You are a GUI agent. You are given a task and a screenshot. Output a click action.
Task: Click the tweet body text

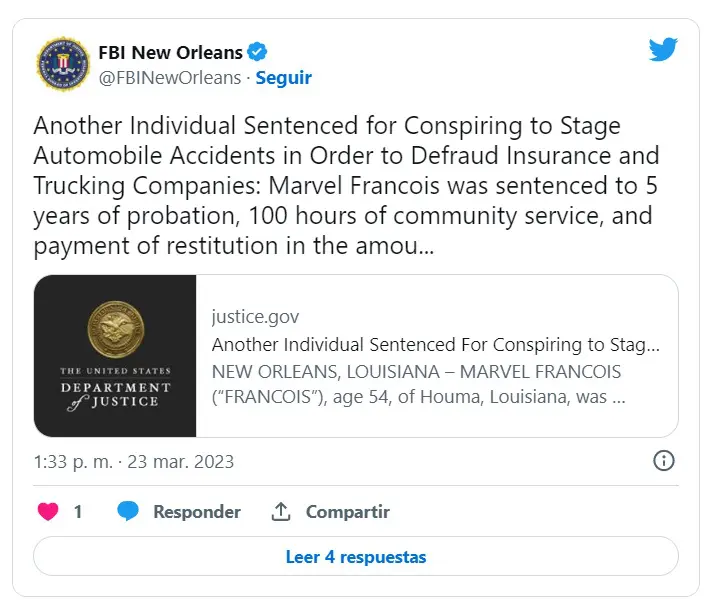point(346,186)
